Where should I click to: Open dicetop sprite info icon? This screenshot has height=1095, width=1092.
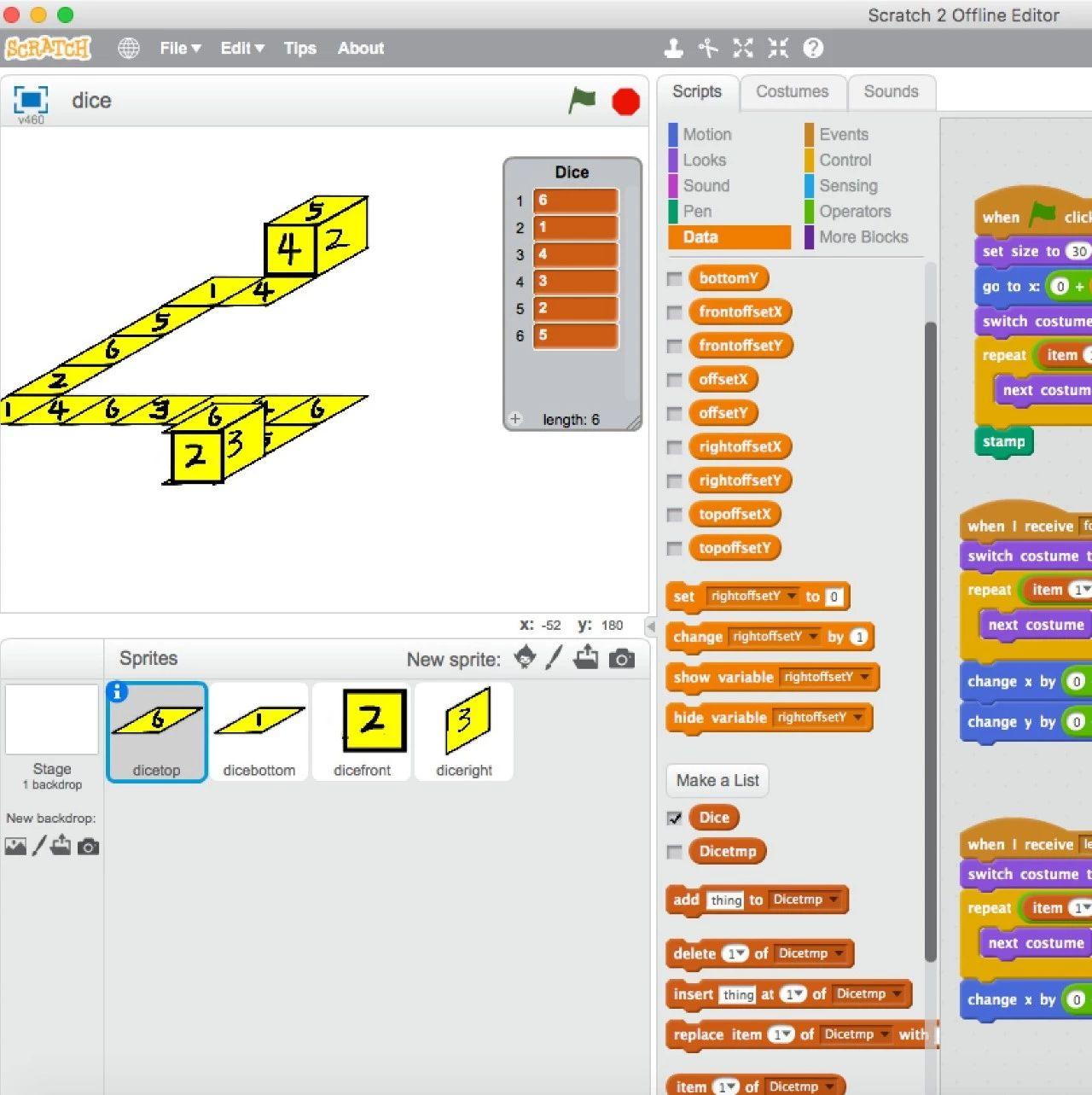tap(118, 692)
